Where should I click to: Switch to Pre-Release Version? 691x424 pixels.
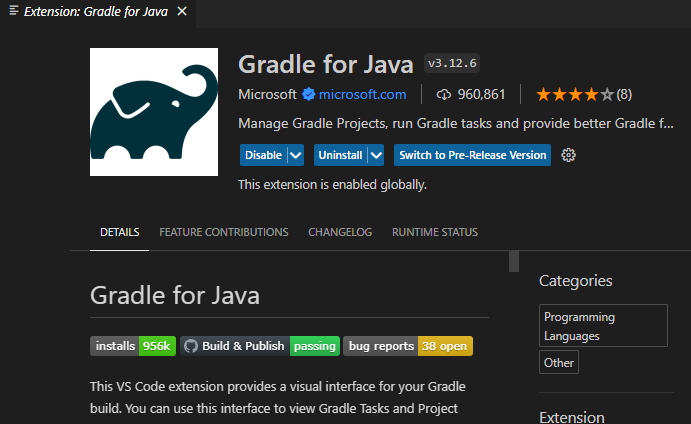pyautogui.click(x=472, y=155)
